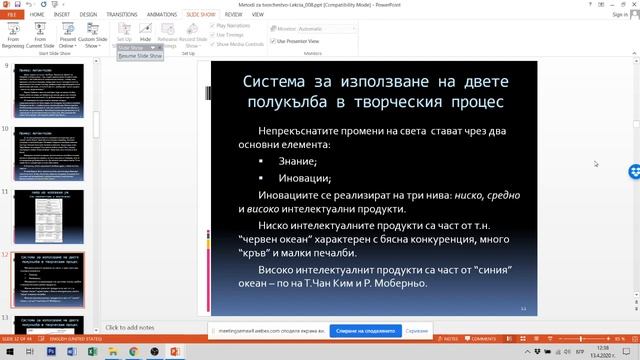Image resolution: width=640 pixels, height=360 pixels.
Task: Click the notes area 'Click to add notes'
Action: pyautogui.click(x=130, y=327)
